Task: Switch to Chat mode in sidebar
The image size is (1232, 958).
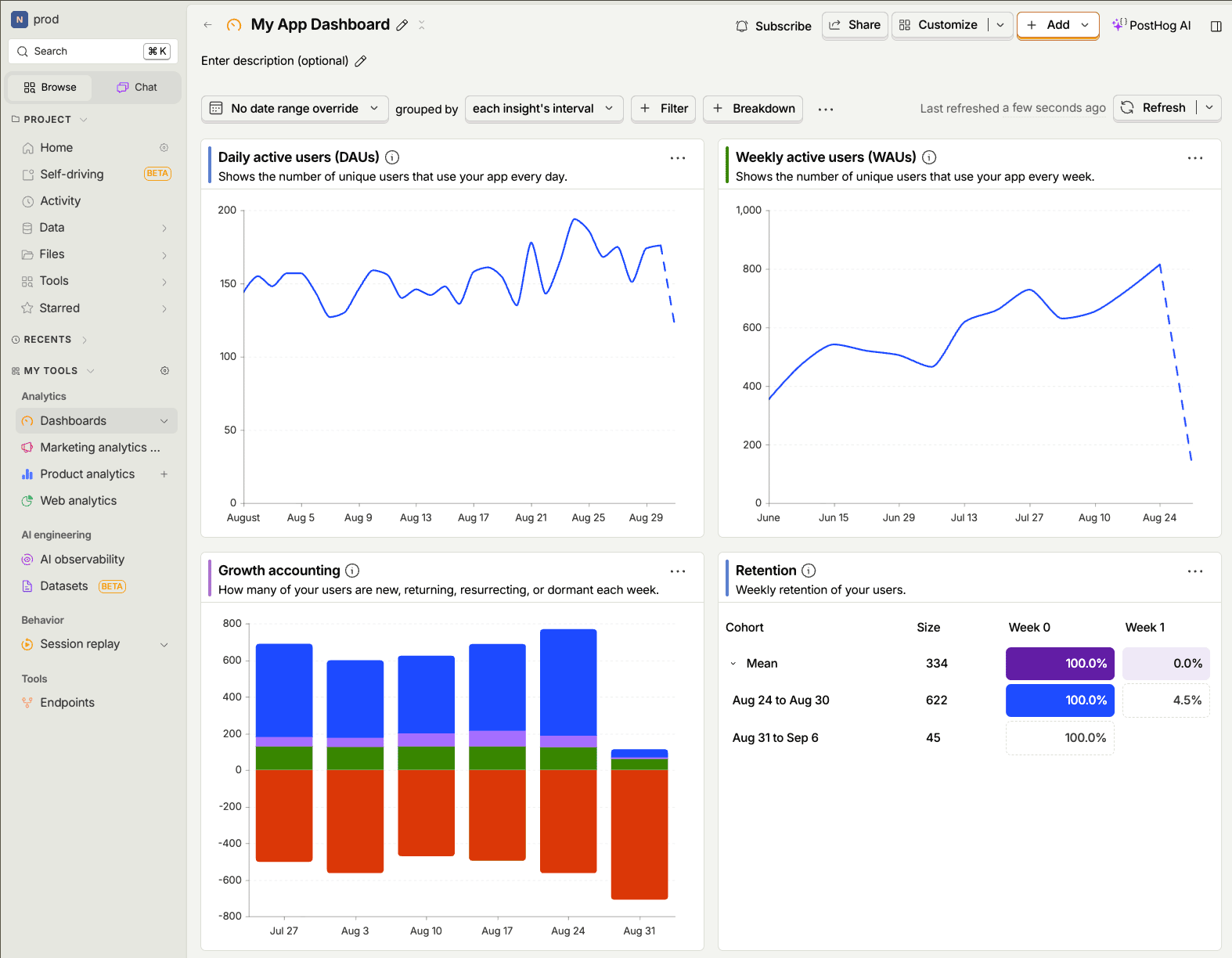Action: (137, 88)
